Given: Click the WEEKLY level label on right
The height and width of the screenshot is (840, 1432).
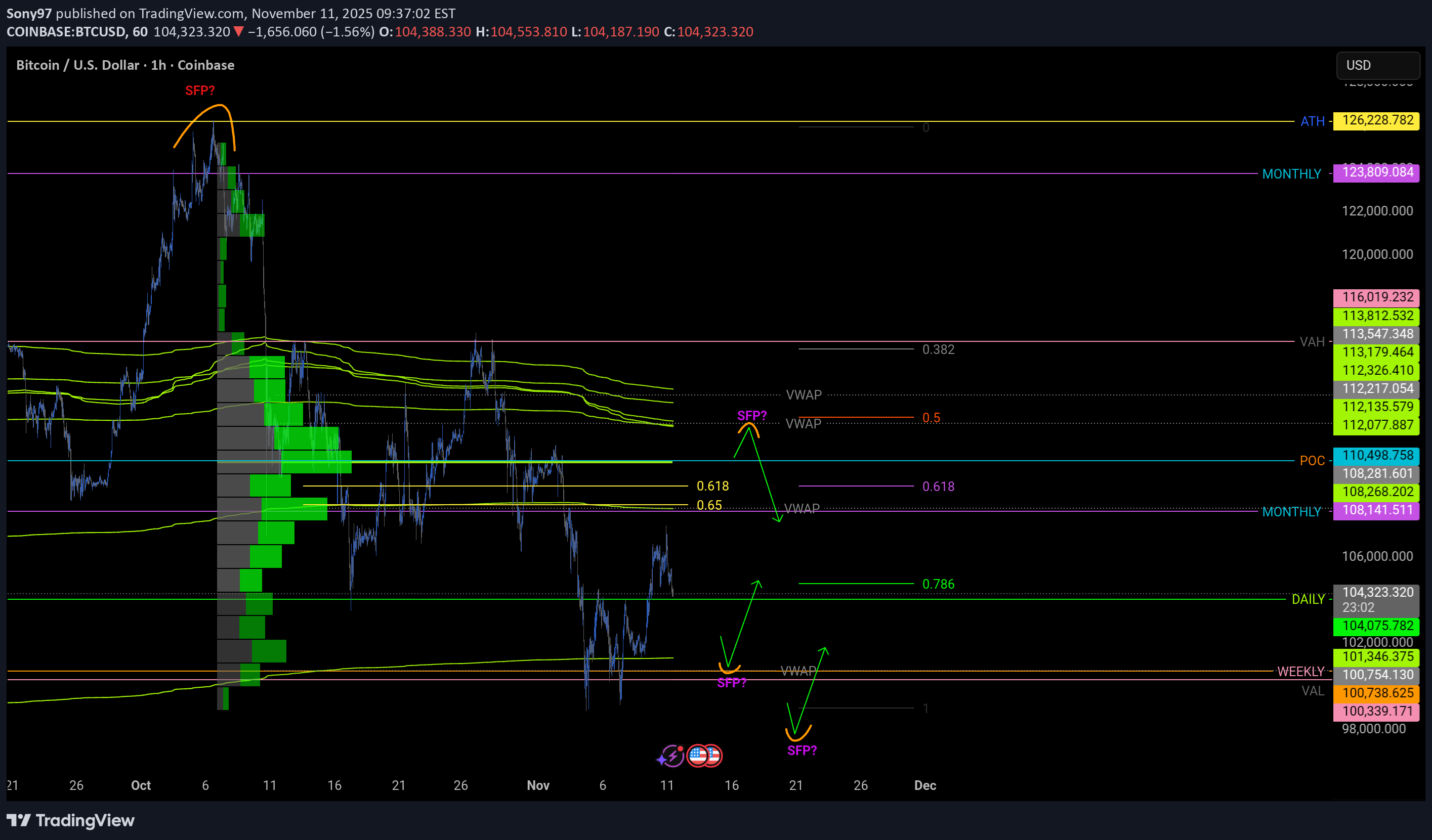Looking at the screenshot, I should point(1300,672).
